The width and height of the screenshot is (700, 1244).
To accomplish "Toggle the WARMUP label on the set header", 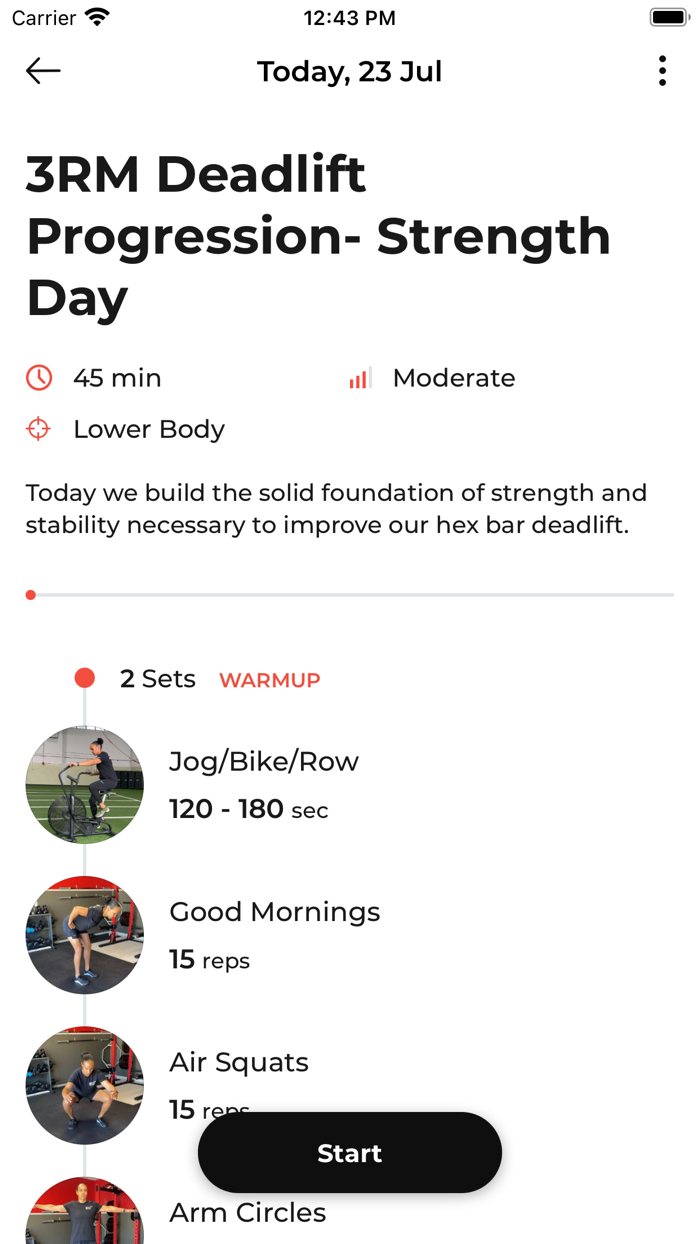I will coord(269,679).
